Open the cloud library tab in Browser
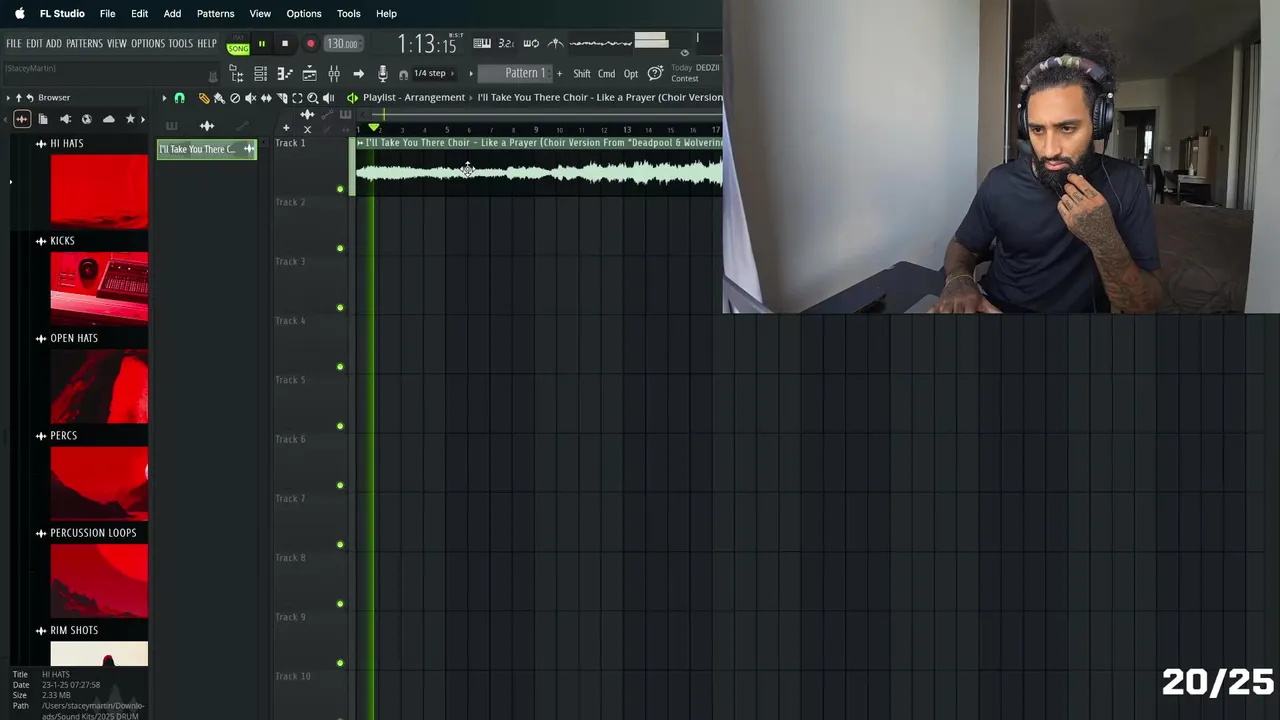Image resolution: width=1280 pixels, height=720 pixels. point(109,119)
